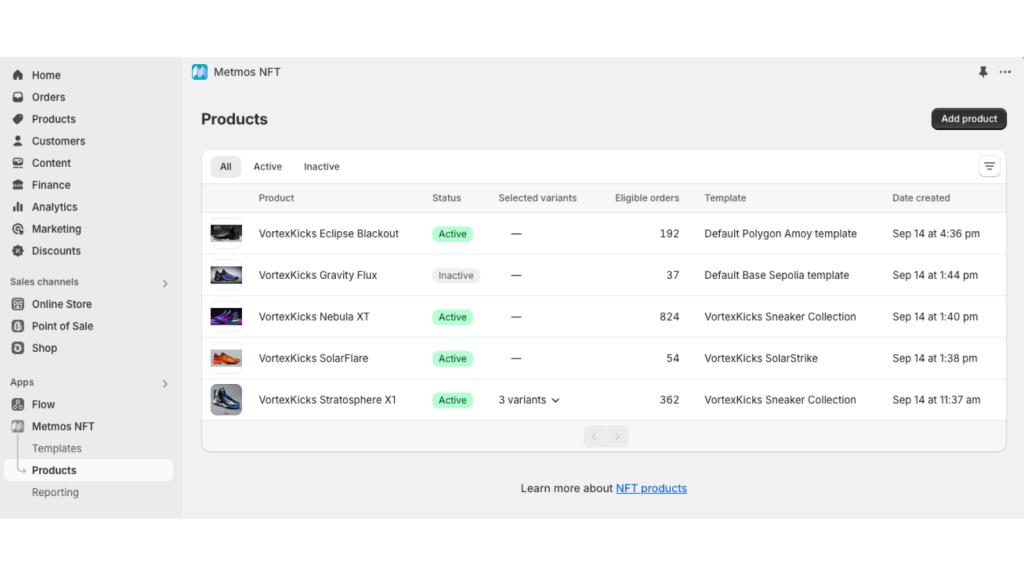The height and width of the screenshot is (576, 1024).
Task: Expand the Sales channels section chevron
Action: (x=165, y=283)
